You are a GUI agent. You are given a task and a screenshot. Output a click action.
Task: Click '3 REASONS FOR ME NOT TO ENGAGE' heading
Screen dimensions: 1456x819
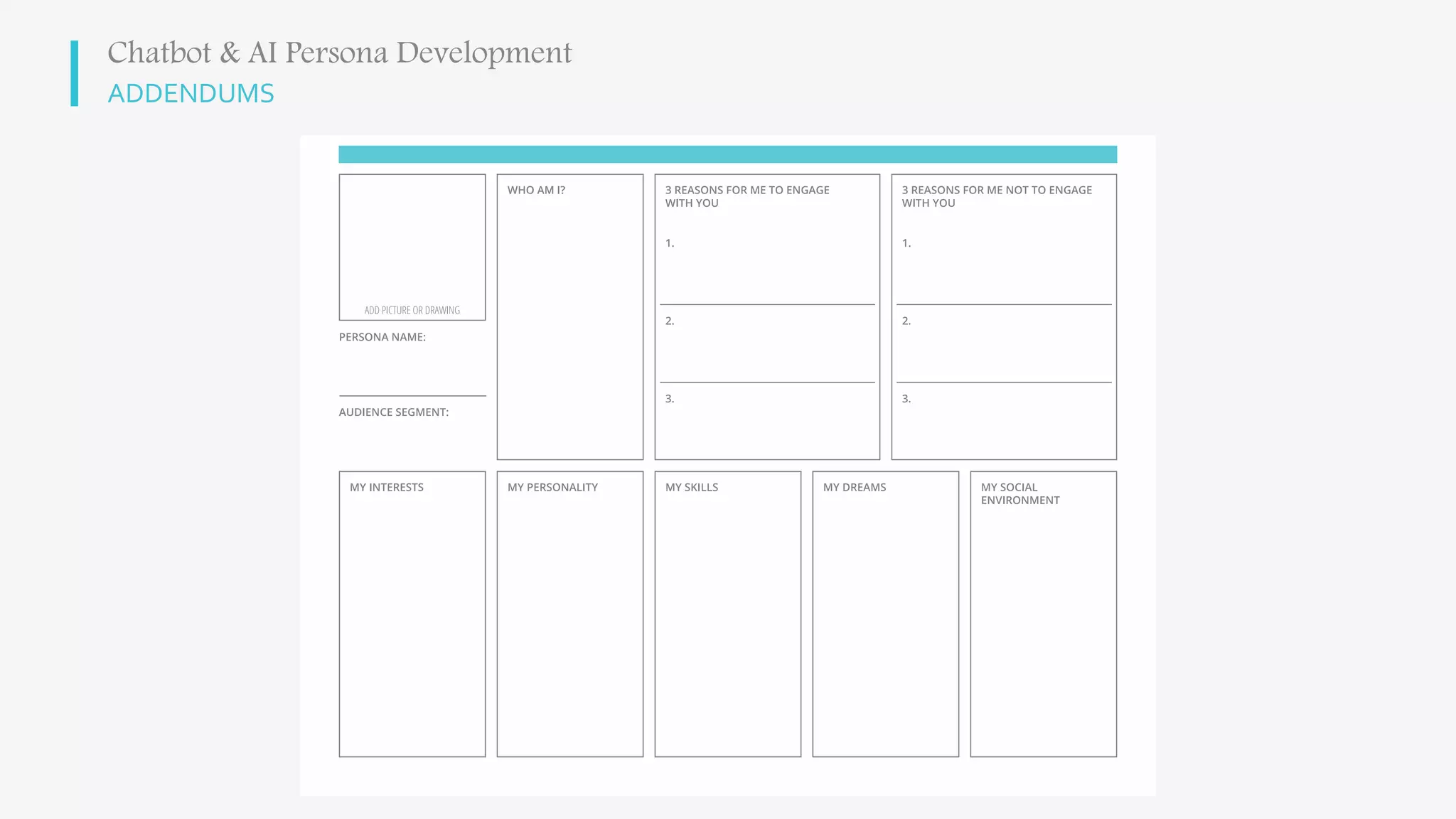coord(997,196)
